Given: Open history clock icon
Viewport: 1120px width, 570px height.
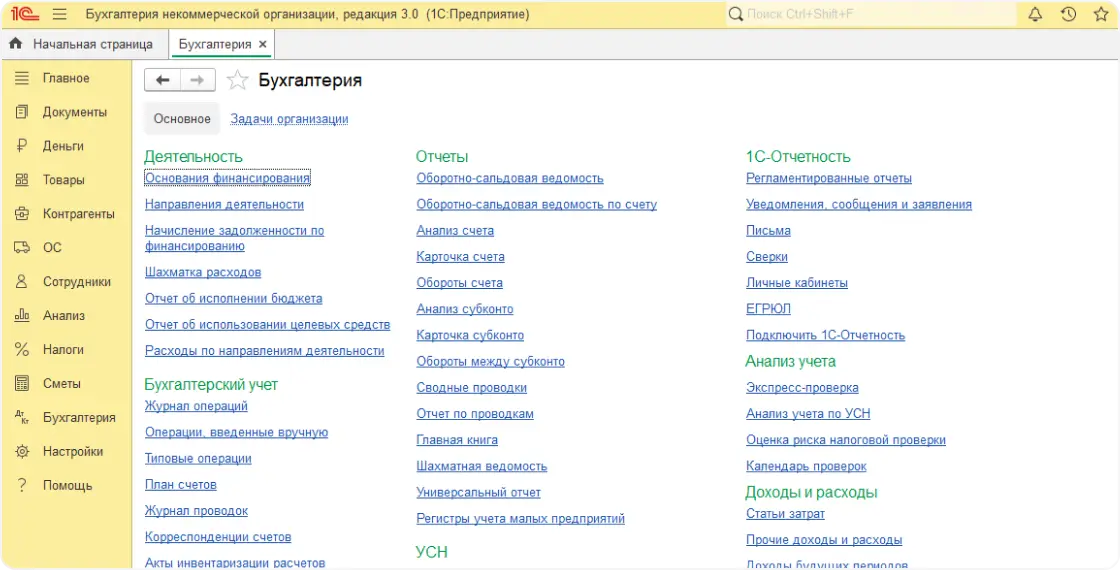Looking at the screenshot, I should pos(1069,14).
